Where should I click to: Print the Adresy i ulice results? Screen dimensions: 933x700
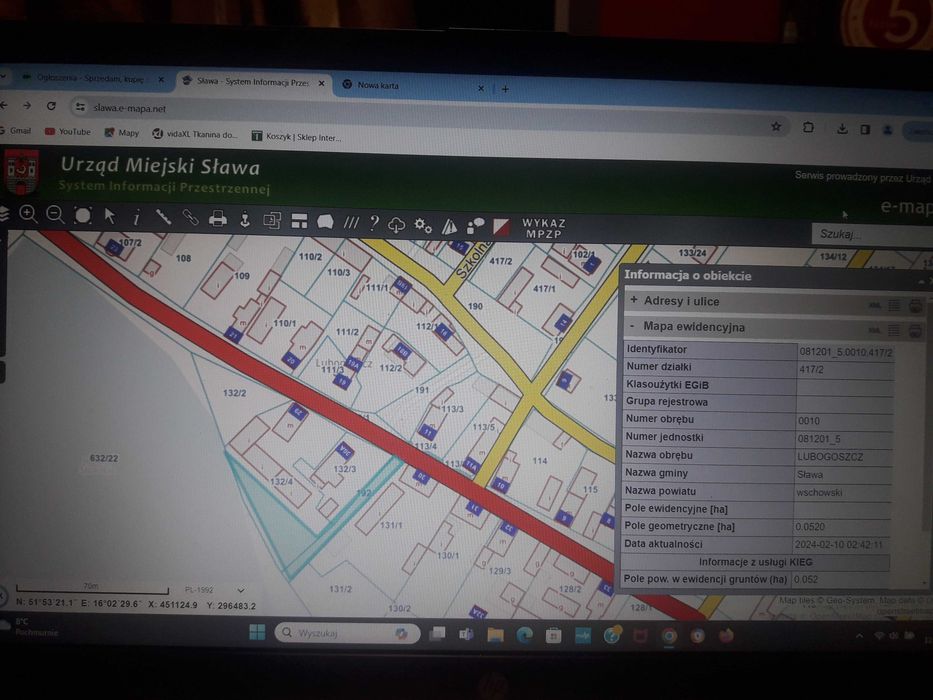point(915,306)
